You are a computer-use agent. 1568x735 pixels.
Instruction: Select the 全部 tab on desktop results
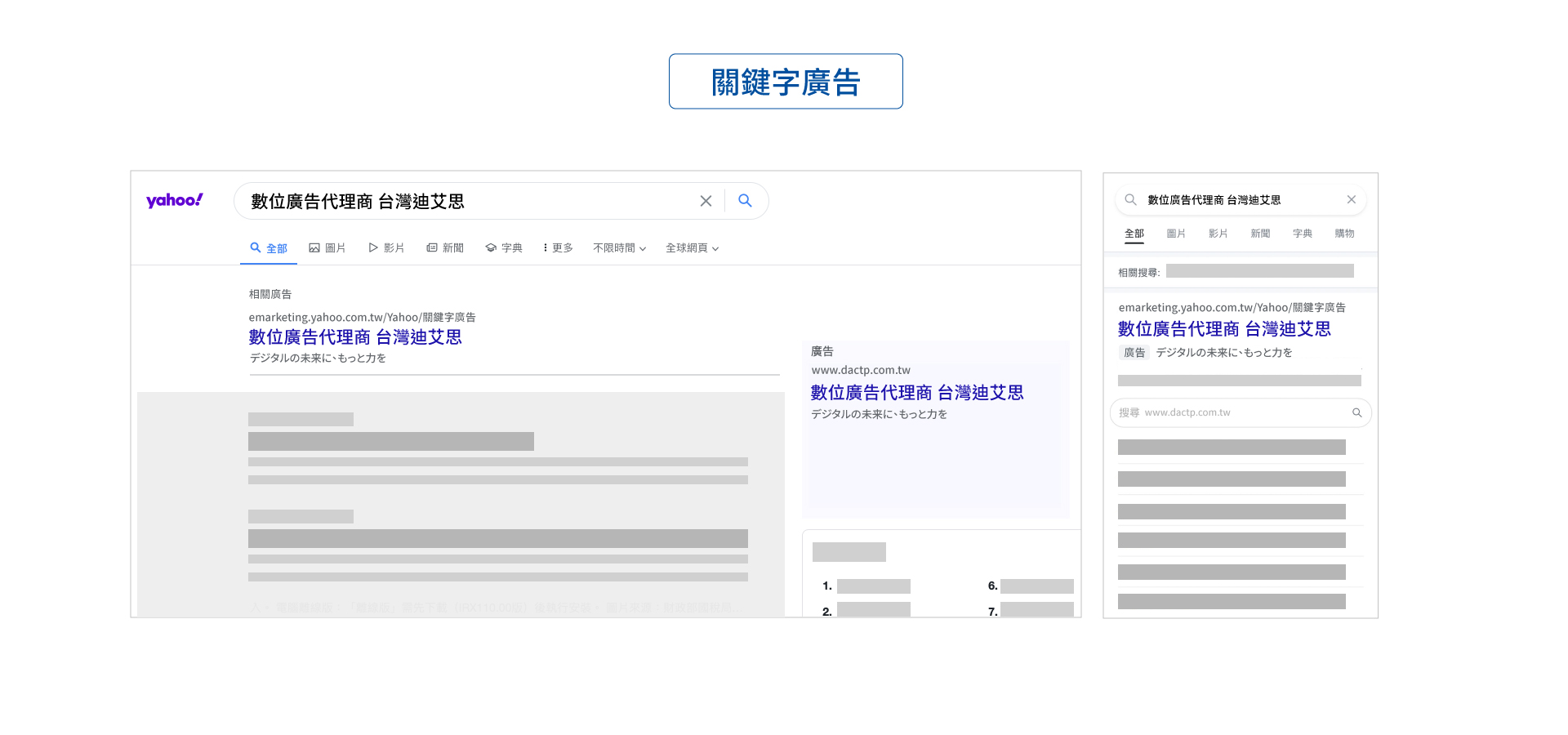coord(269,248)
